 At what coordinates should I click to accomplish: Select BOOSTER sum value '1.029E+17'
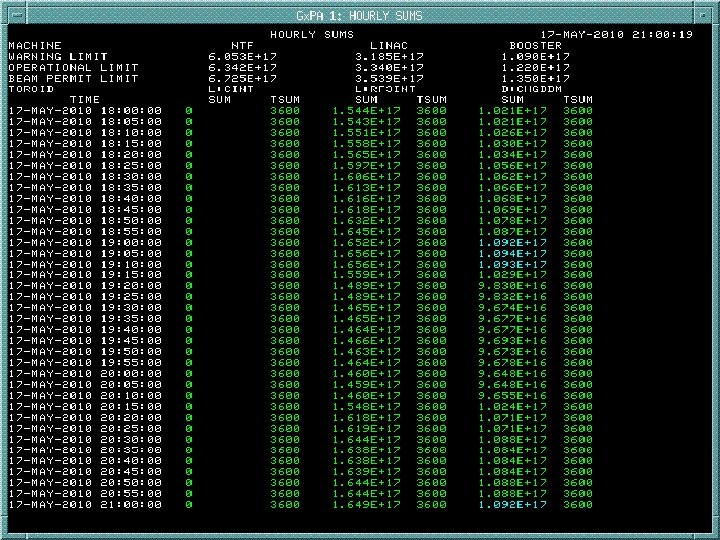pyautogui.click(x=512, y=275)
